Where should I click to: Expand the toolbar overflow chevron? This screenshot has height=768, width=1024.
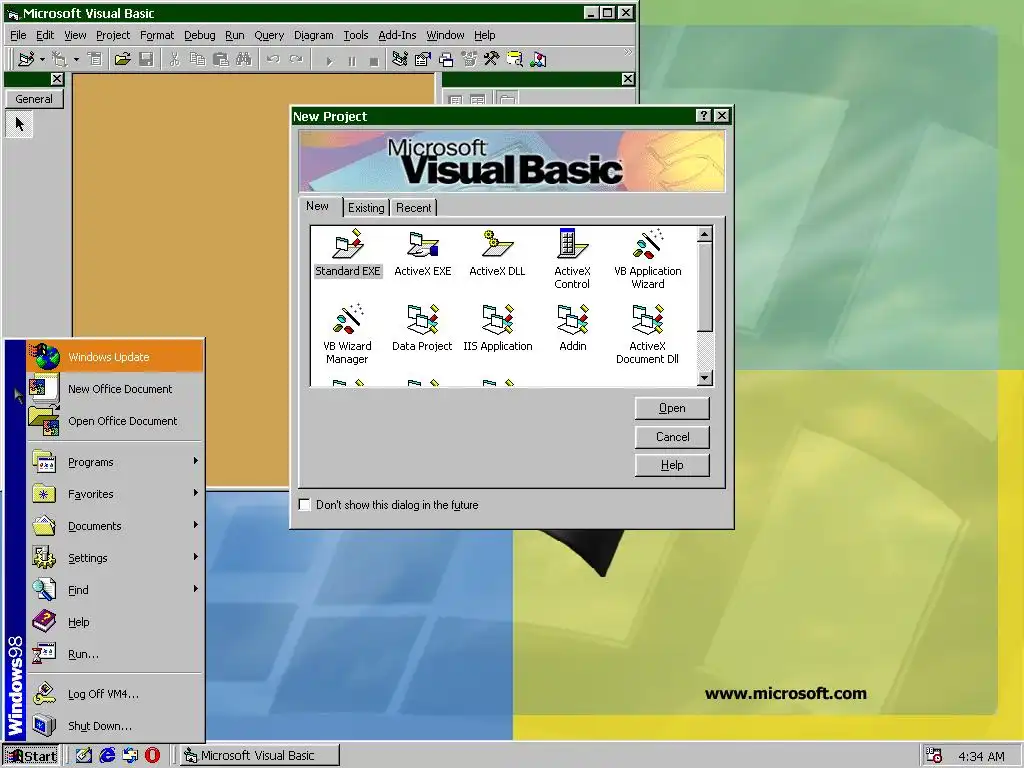tap(628, 52)
